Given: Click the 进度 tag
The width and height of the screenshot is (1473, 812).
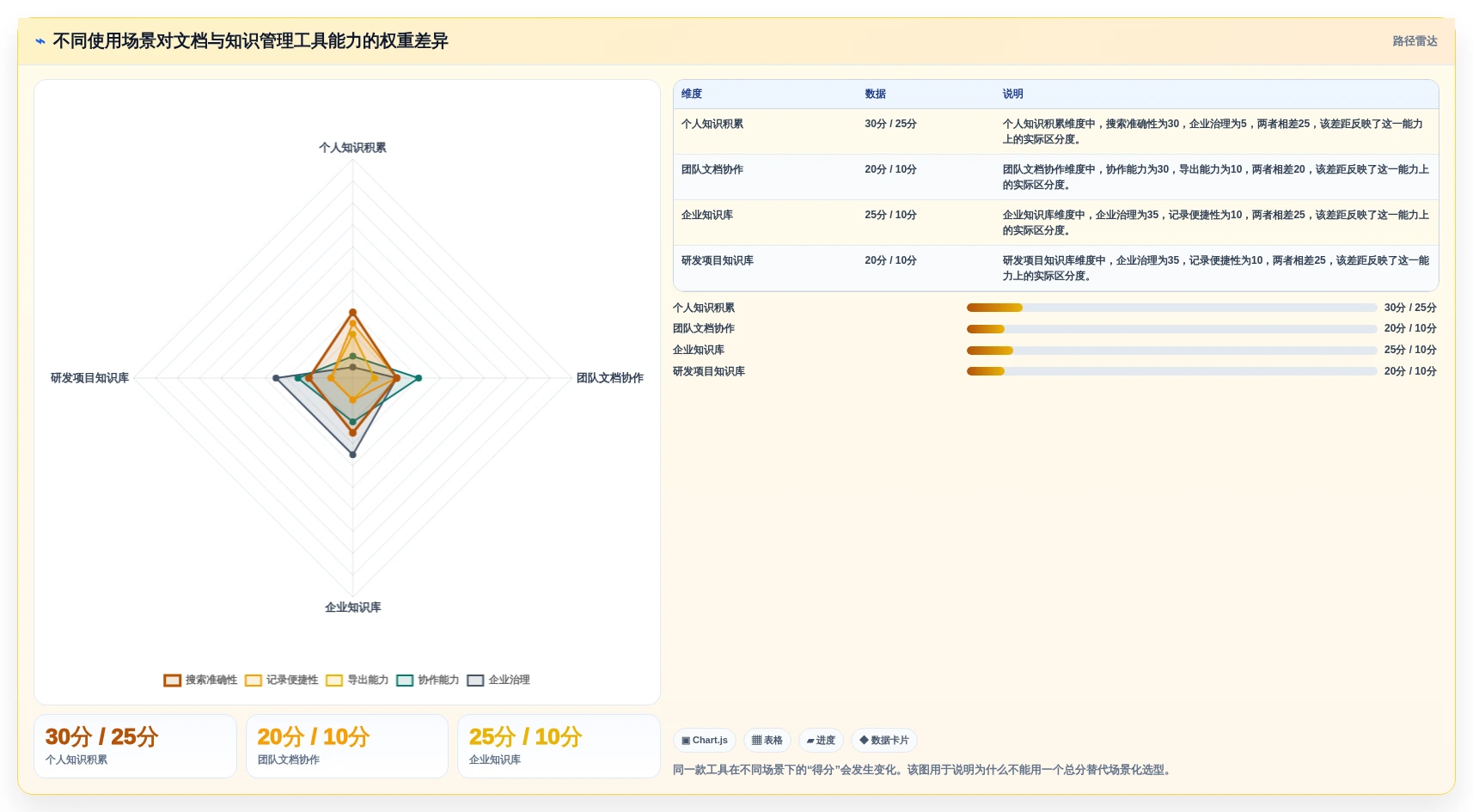Looking at the screenshot, I should 821,740.
